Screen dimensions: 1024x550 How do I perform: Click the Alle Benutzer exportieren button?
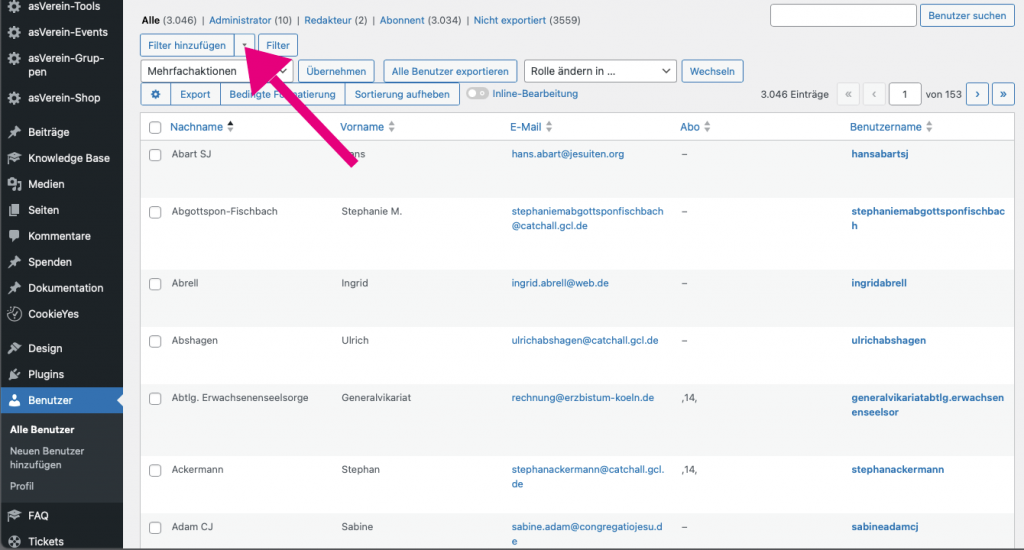(x=451, y=71)
